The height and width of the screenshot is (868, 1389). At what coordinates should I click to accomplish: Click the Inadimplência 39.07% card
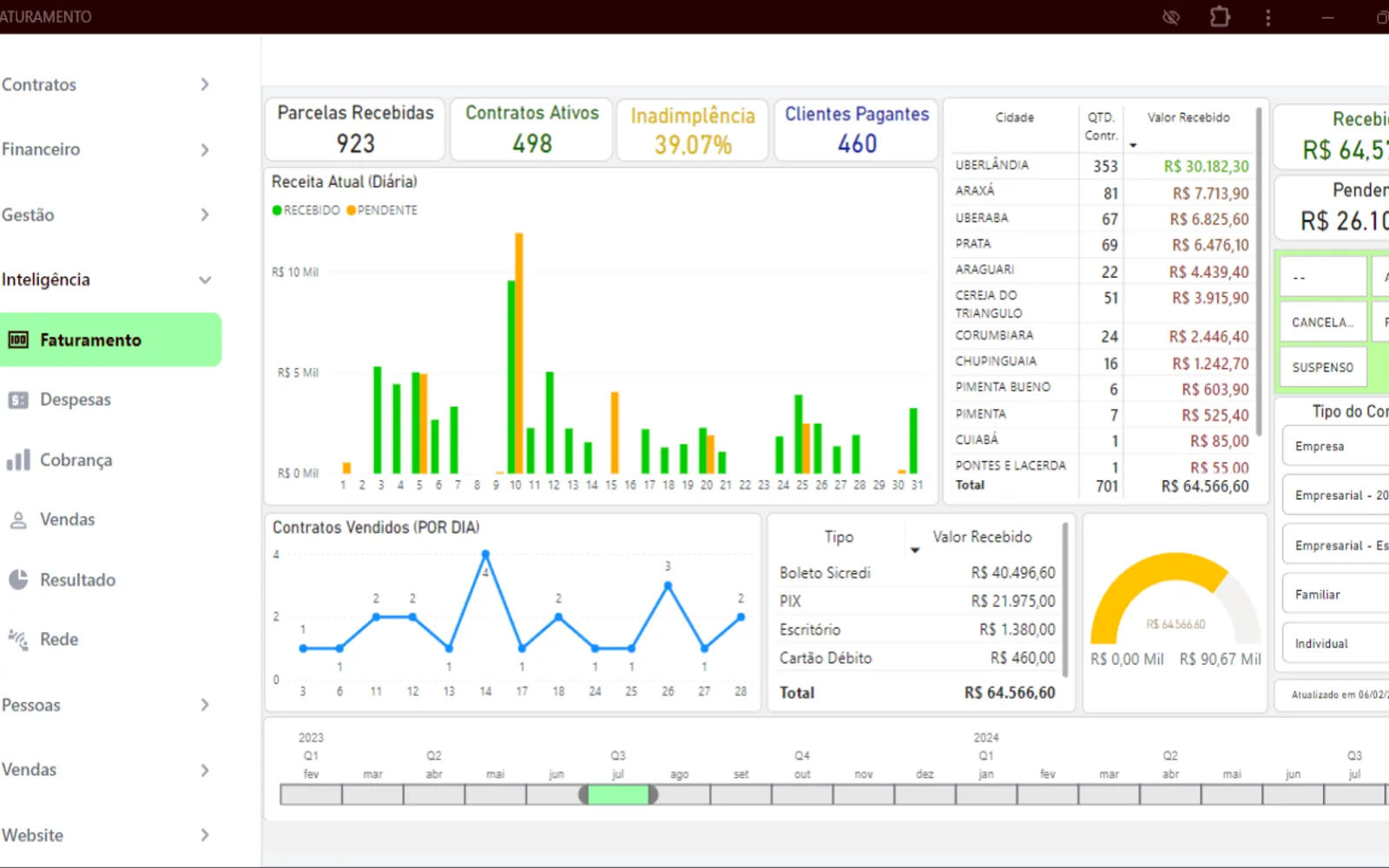coord(693,130)
